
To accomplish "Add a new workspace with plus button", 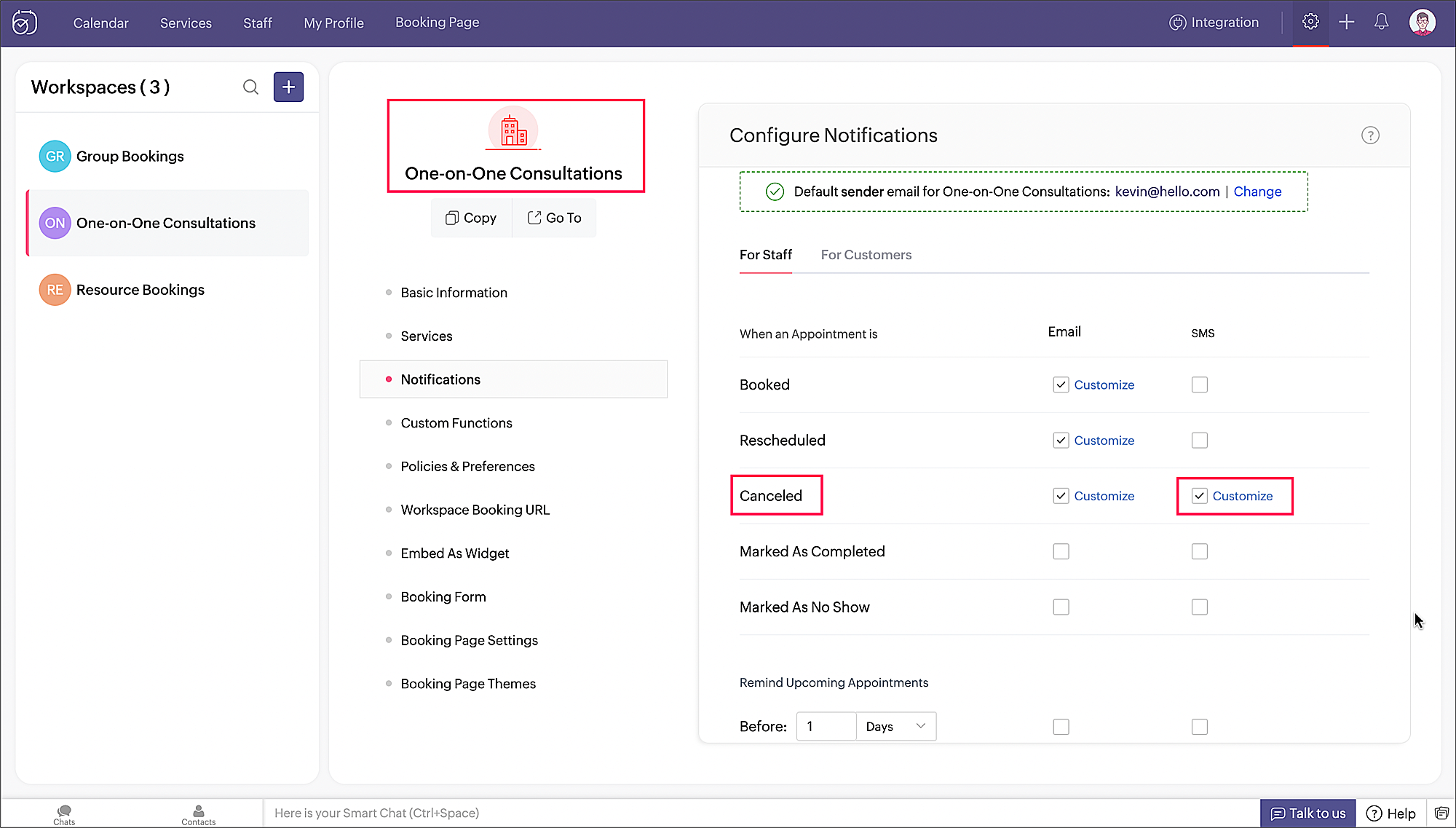I will [x=288, y=87].
